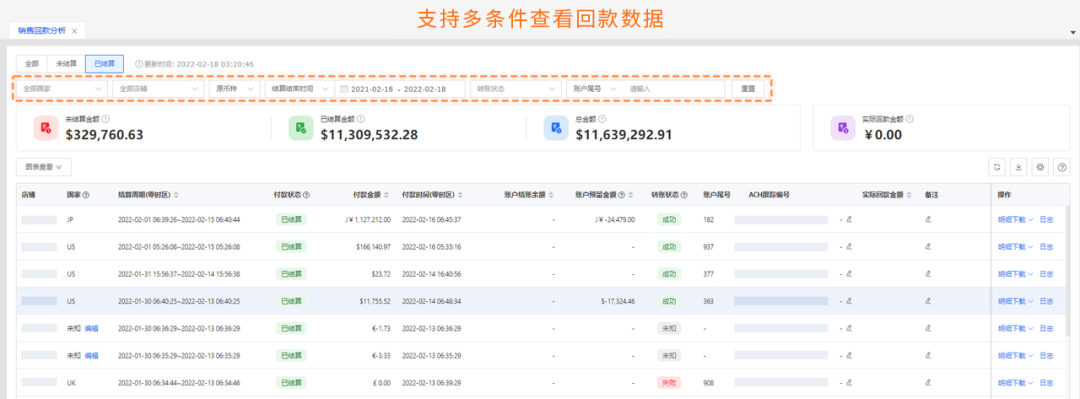This screenshot has width=1080, height=399.
Task: Open table column settings gear icon
Action: click(x=1041, y=167)
